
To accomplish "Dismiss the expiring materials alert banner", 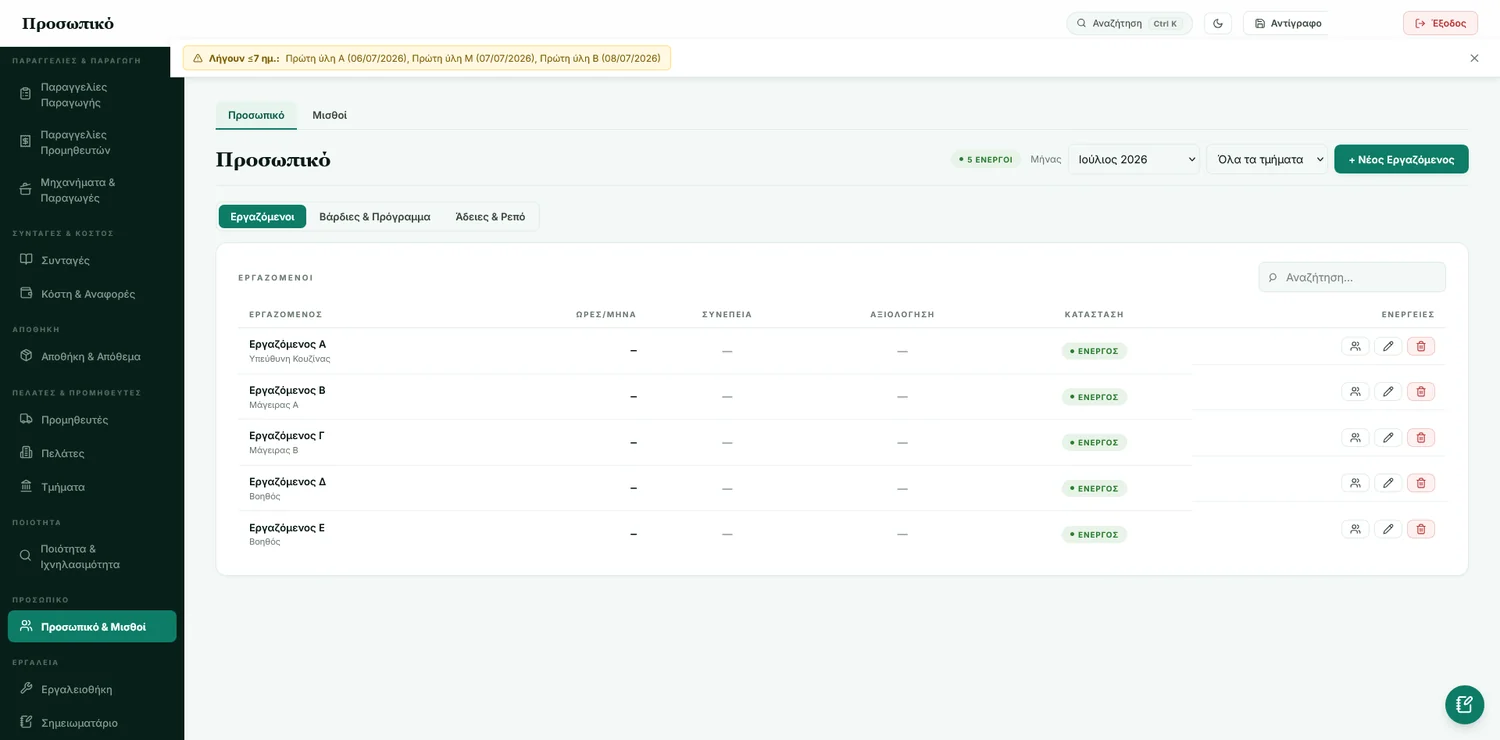I will tap(1474, 58).
